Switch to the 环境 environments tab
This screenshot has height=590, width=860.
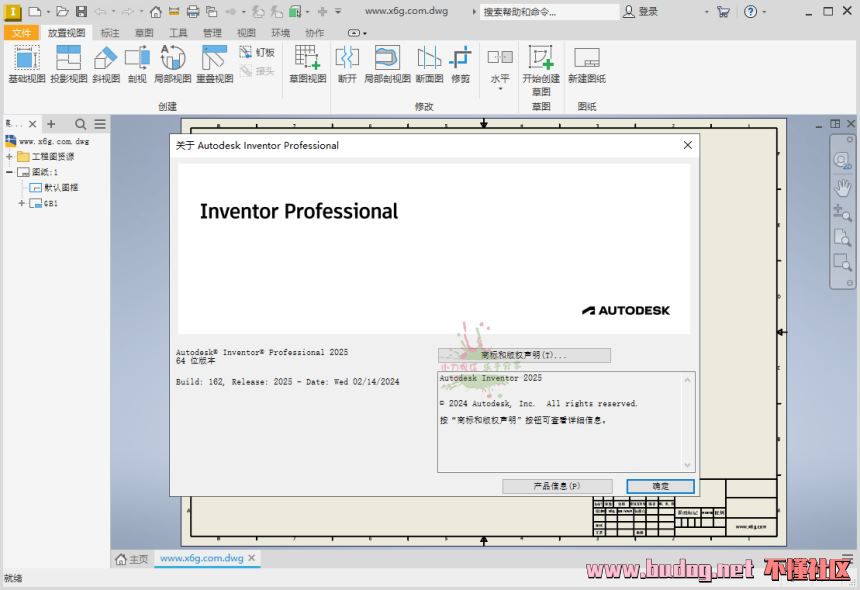[280, 33]
